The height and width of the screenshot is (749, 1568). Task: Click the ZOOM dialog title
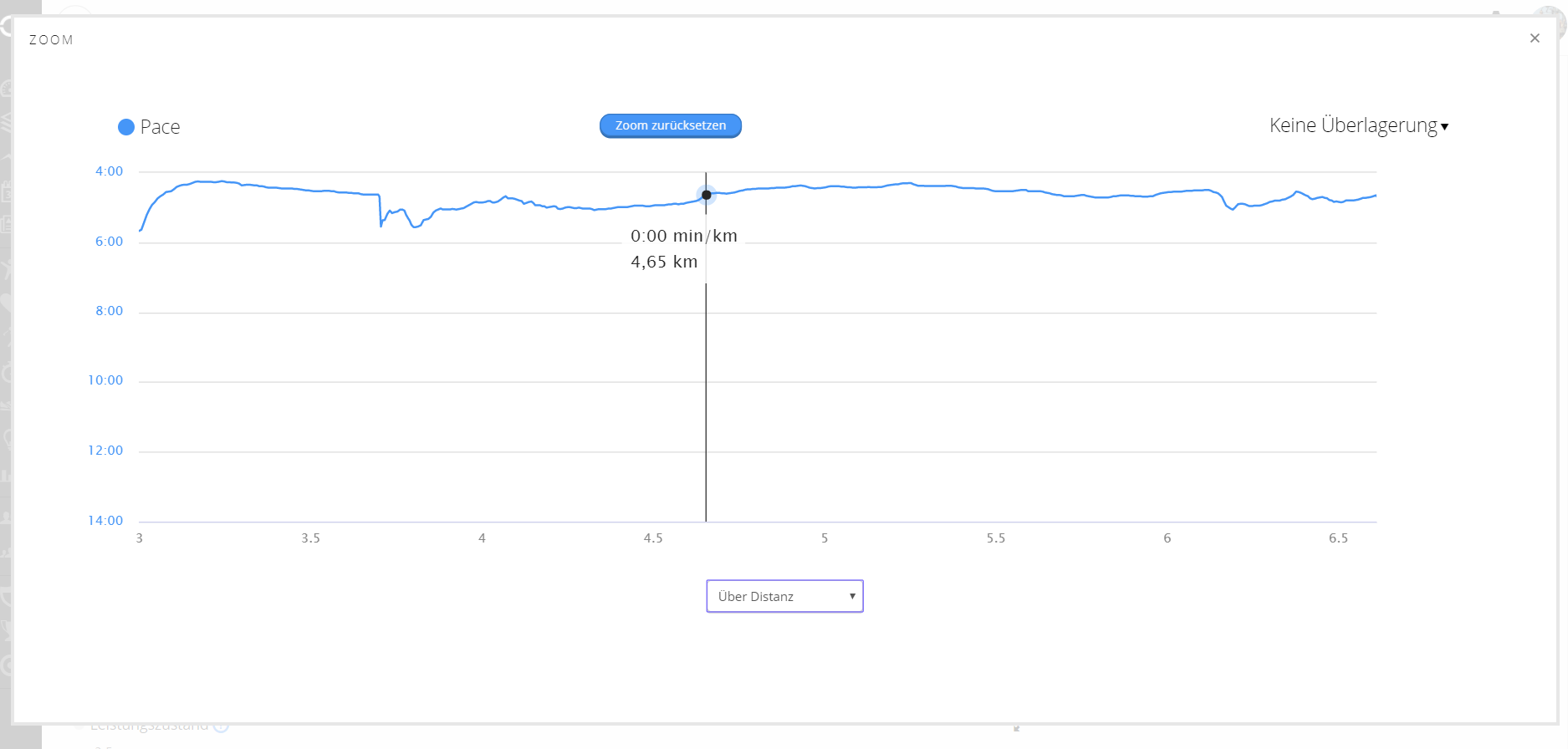tap(51, 40)
